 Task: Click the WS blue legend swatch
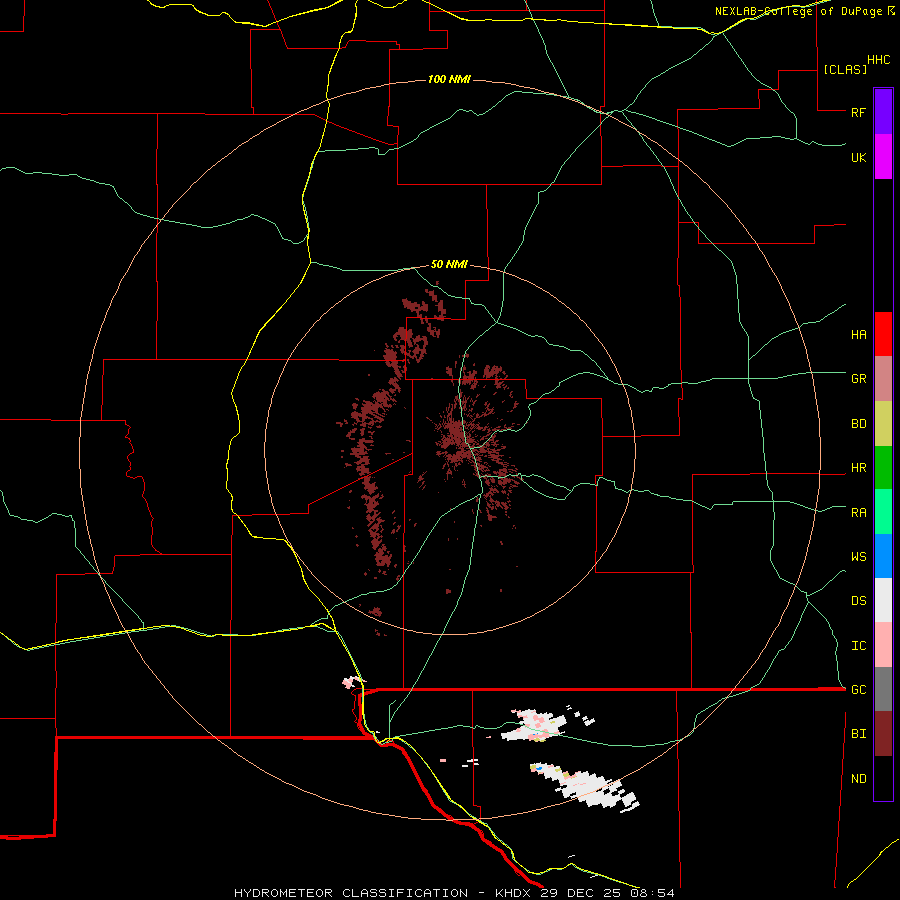(x=883, y=556)
